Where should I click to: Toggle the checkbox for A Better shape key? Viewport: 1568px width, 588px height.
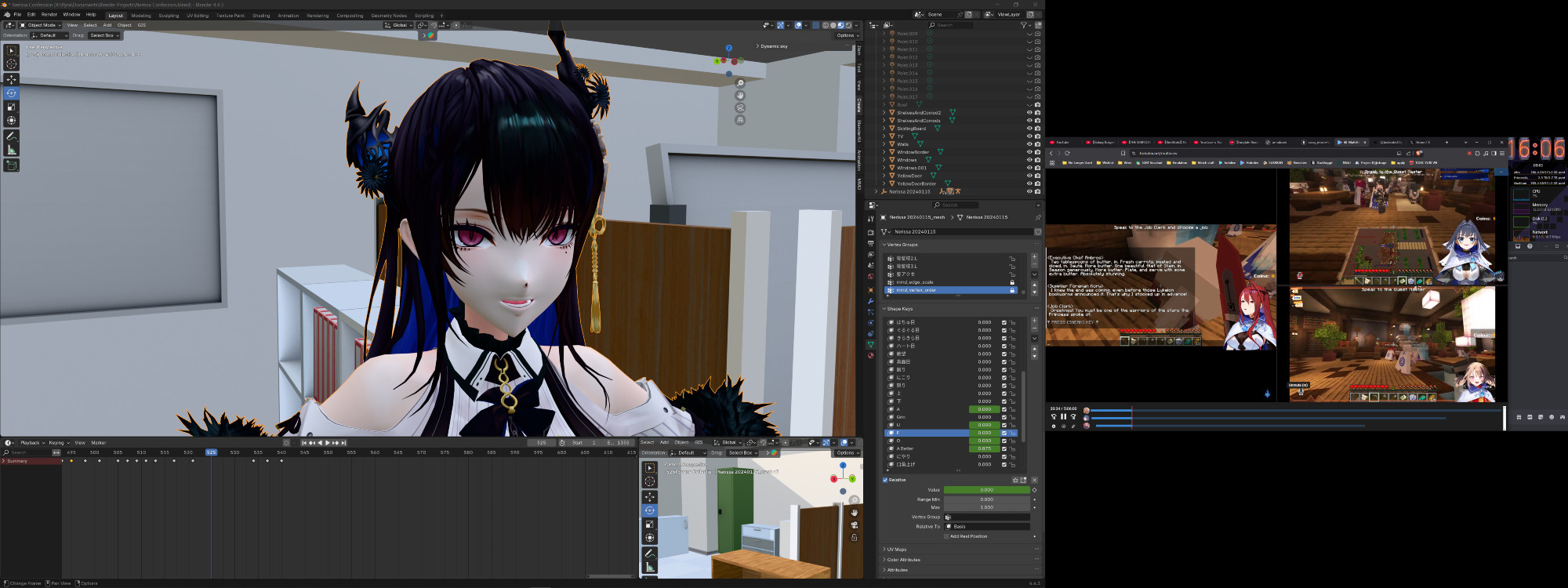pos(1004,448)
